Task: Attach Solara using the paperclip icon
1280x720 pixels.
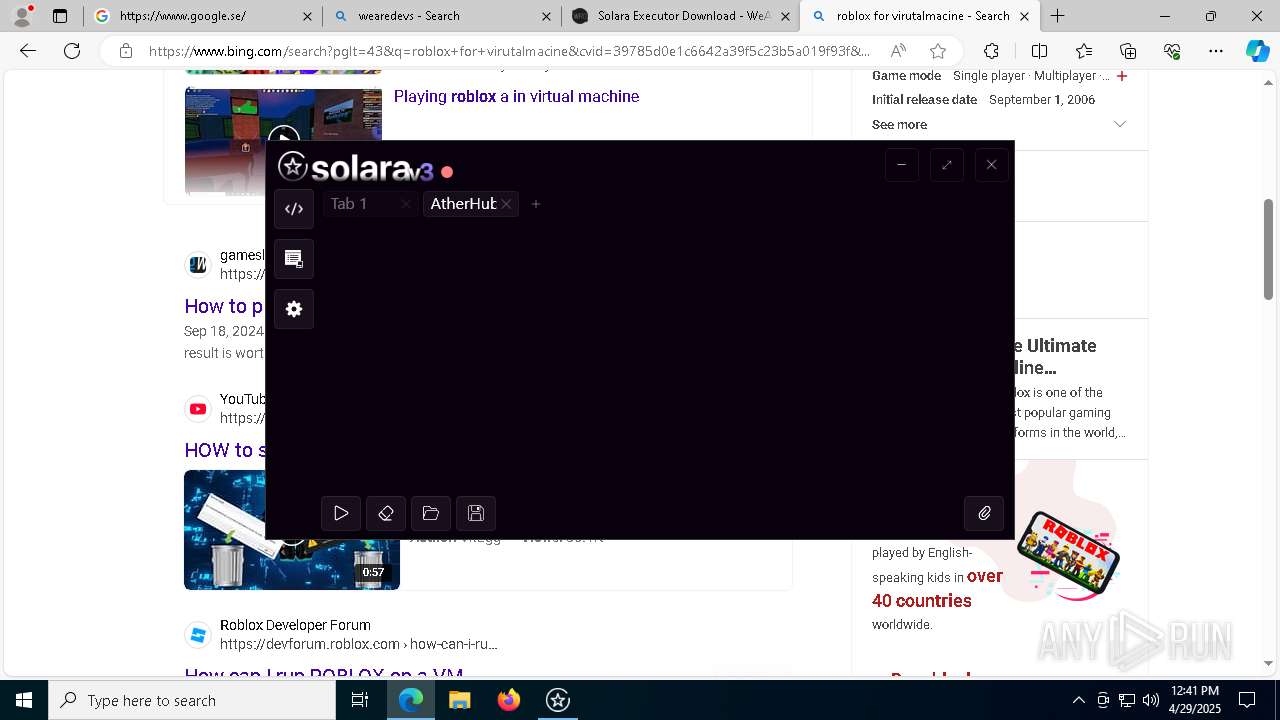Action: (984, 513)
